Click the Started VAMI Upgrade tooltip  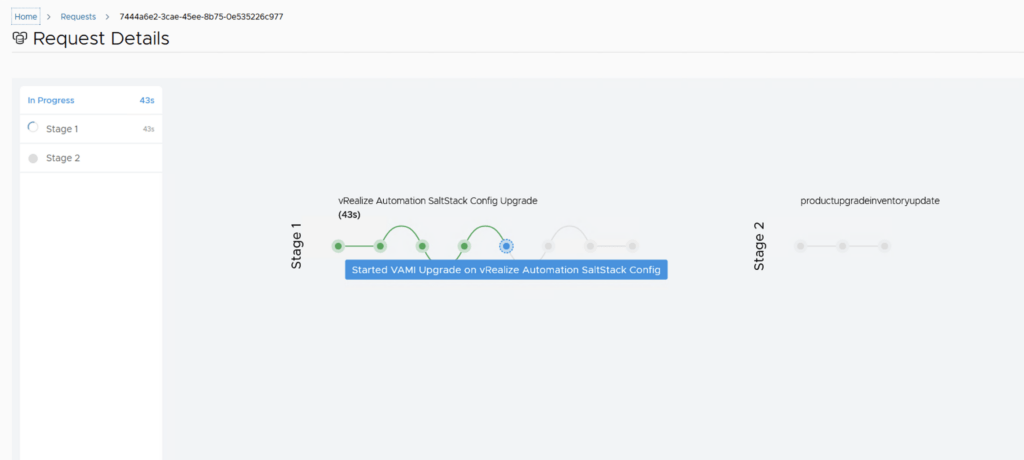506,270
